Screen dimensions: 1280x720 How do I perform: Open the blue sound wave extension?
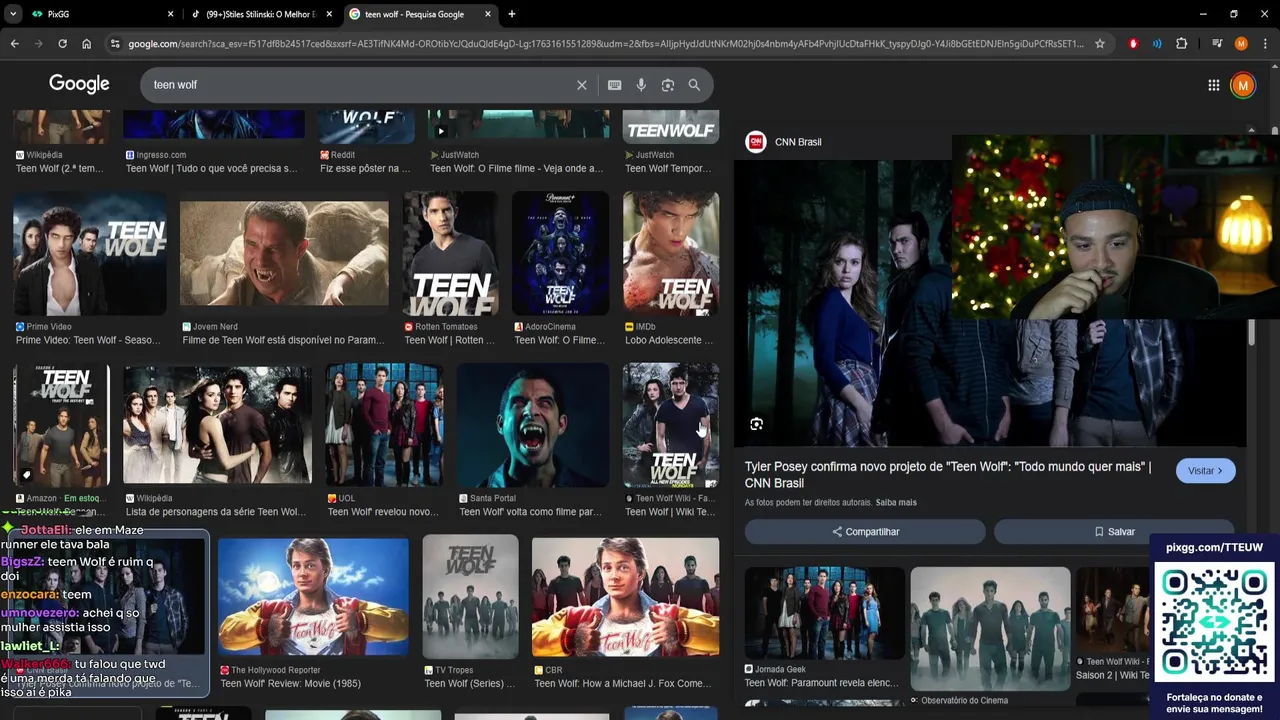tap(1157, 44)
